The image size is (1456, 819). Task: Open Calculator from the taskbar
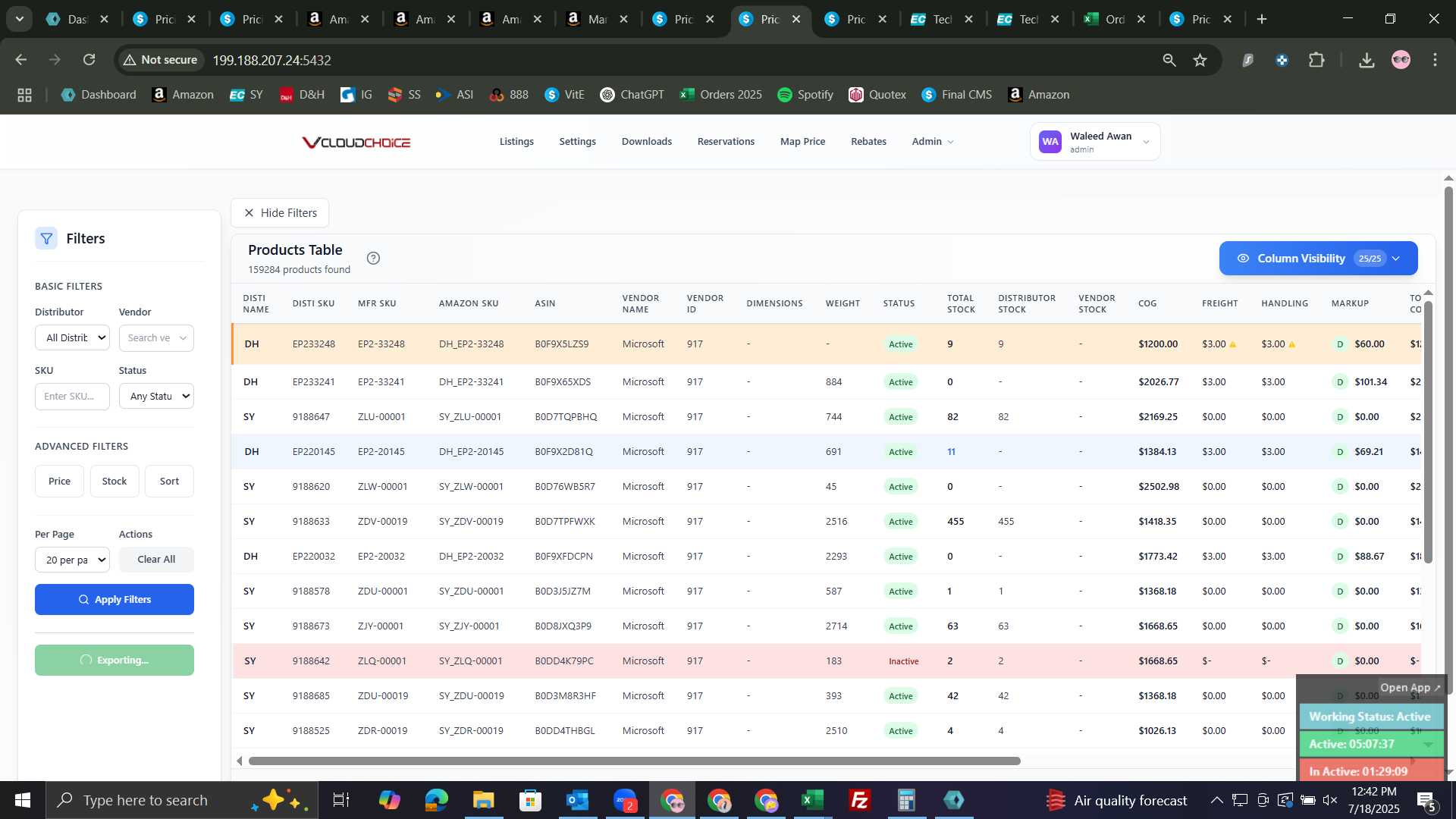coord(906,800)
